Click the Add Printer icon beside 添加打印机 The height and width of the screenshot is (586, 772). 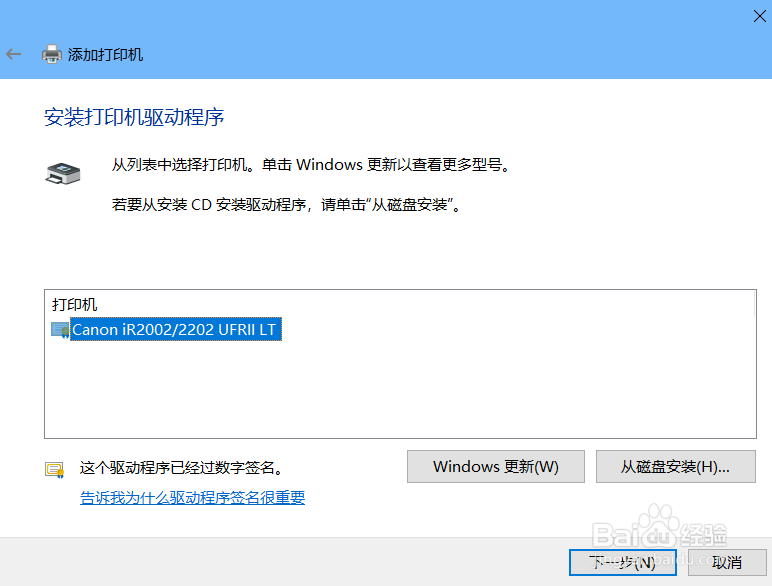tap(52, 54)
